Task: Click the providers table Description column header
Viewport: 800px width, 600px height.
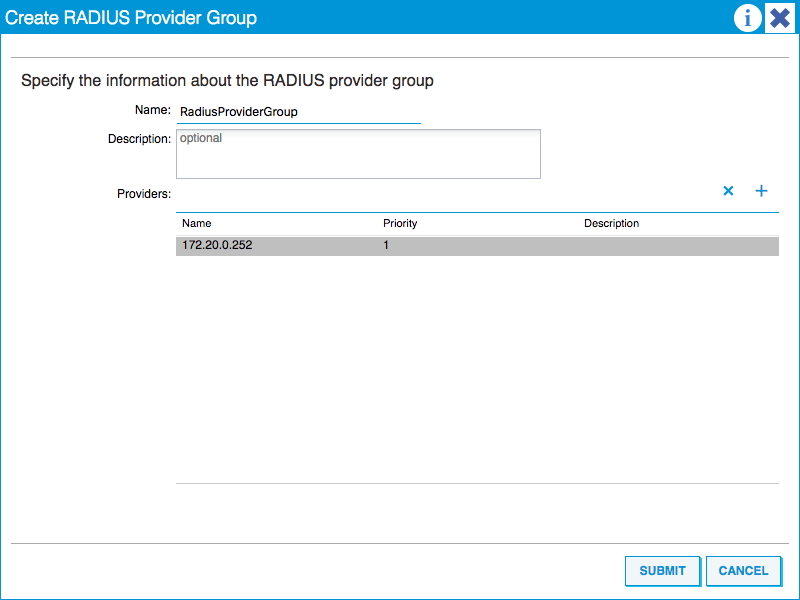Action: (x=611, y=223)
